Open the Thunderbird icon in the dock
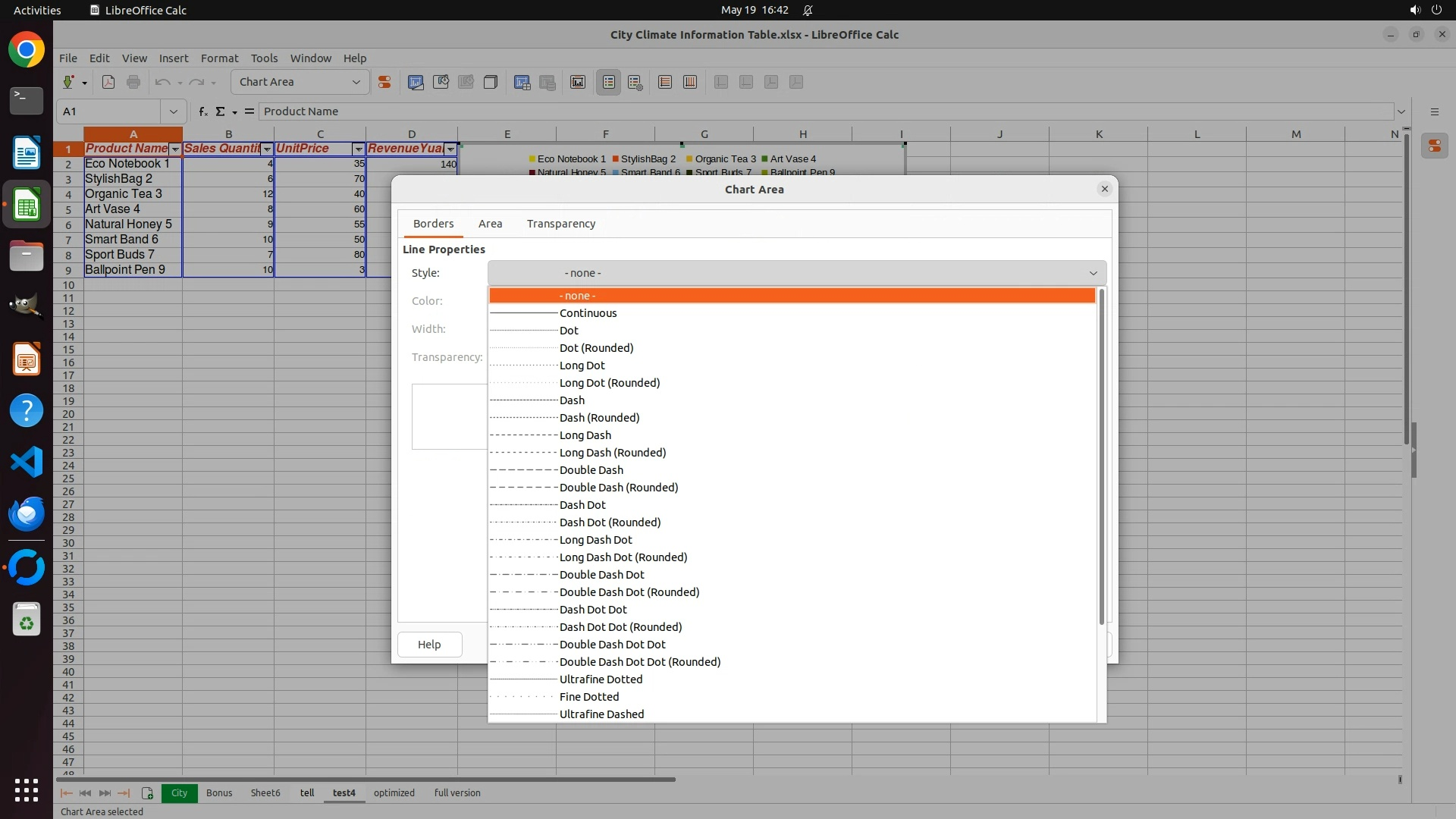Image resolution: width=1456 pixels, height=819 pixels. coord(27,514)
